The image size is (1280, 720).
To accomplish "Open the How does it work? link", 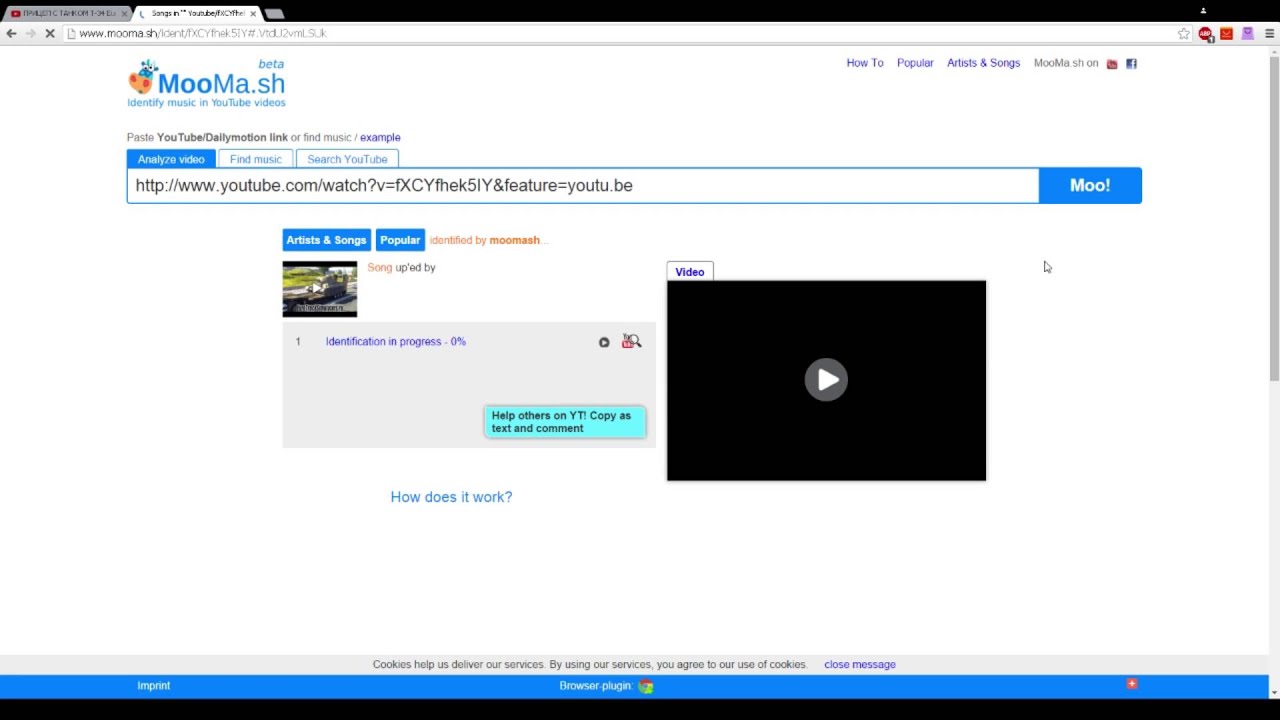I will tap(451, 497).
